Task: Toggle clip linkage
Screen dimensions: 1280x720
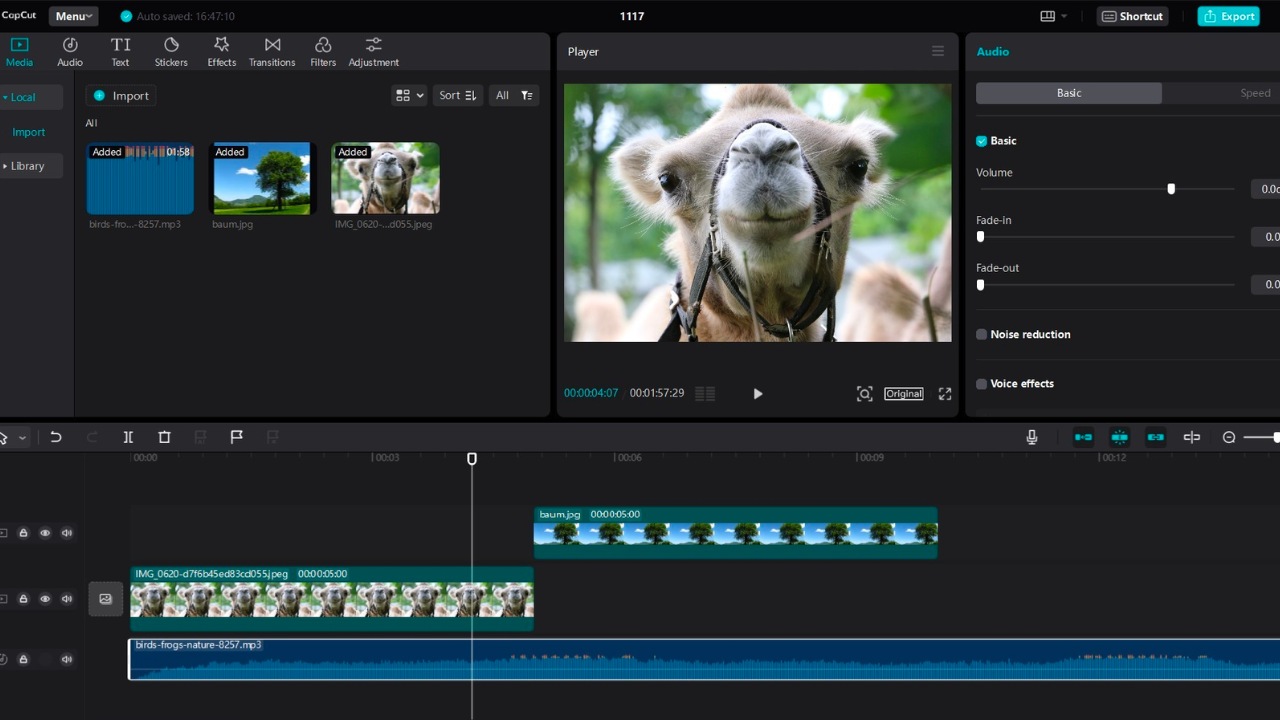Action: point(1155,437)
